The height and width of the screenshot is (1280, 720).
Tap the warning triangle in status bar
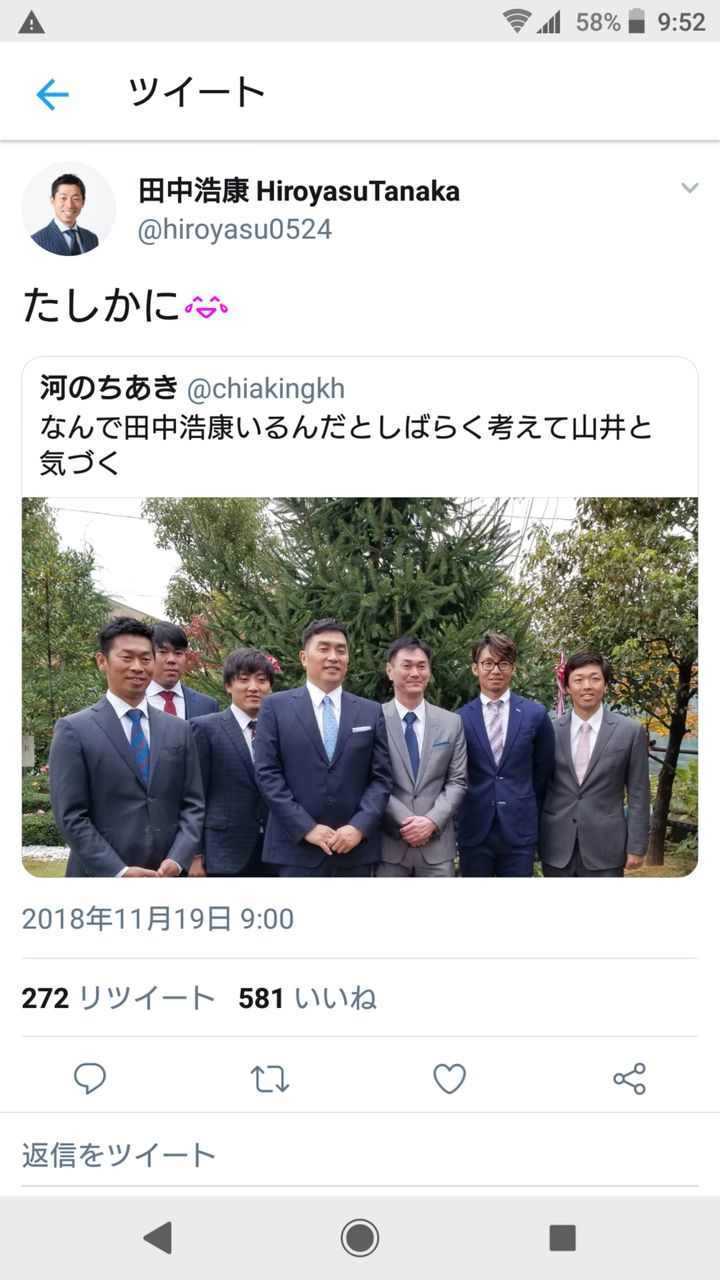point(31,21)
